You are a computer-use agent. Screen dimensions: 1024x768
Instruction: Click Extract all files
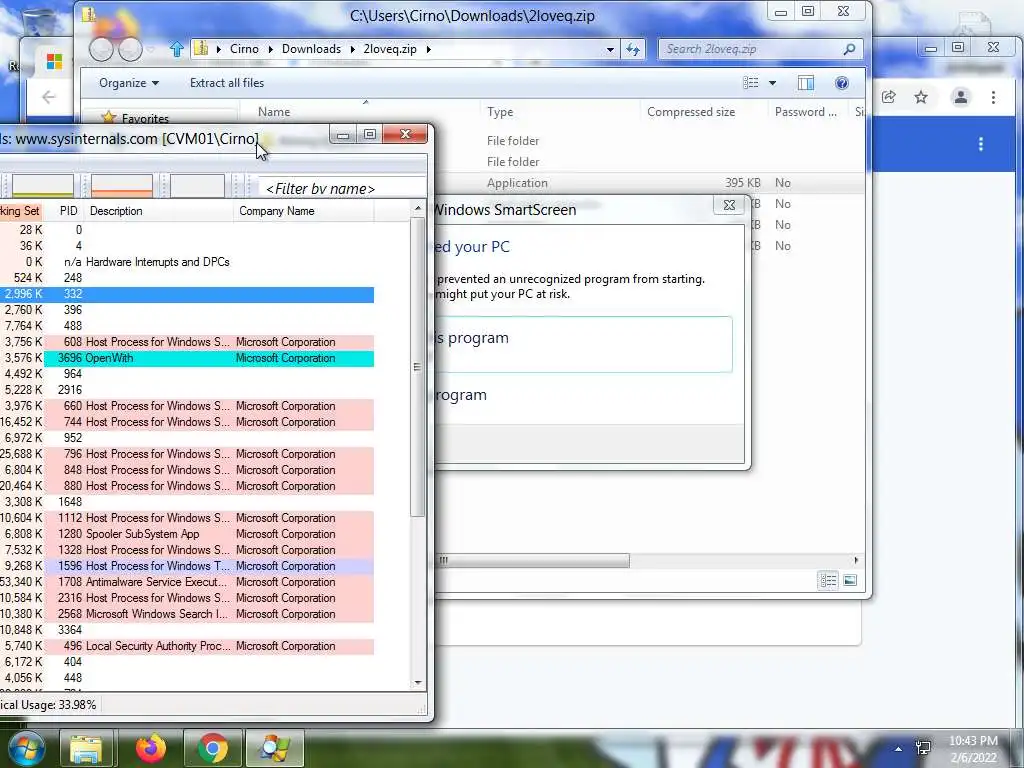click(x=227, y=83)
